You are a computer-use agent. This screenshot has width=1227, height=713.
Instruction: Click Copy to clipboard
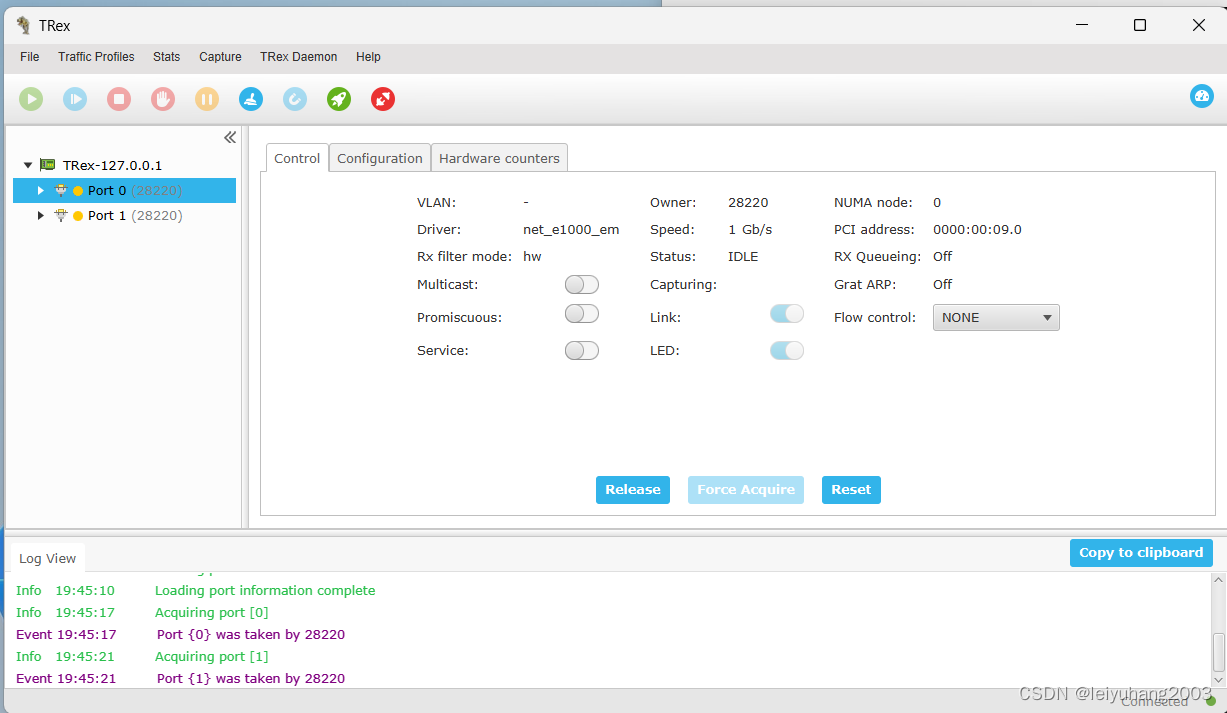coord(1141,552)
